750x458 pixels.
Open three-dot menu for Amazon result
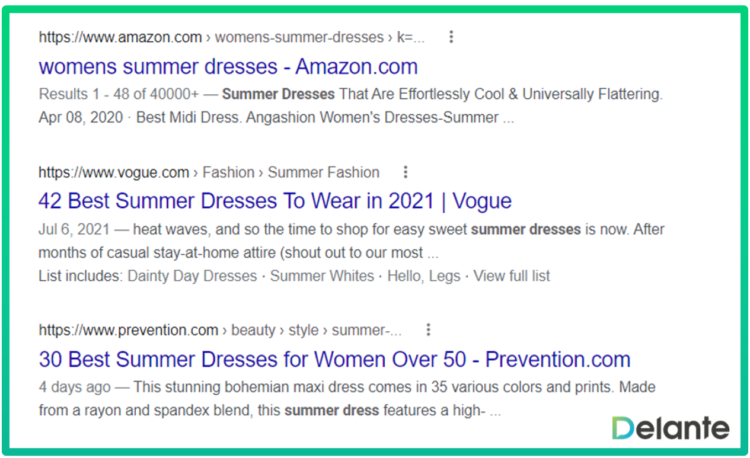click(x=451, y=37)
